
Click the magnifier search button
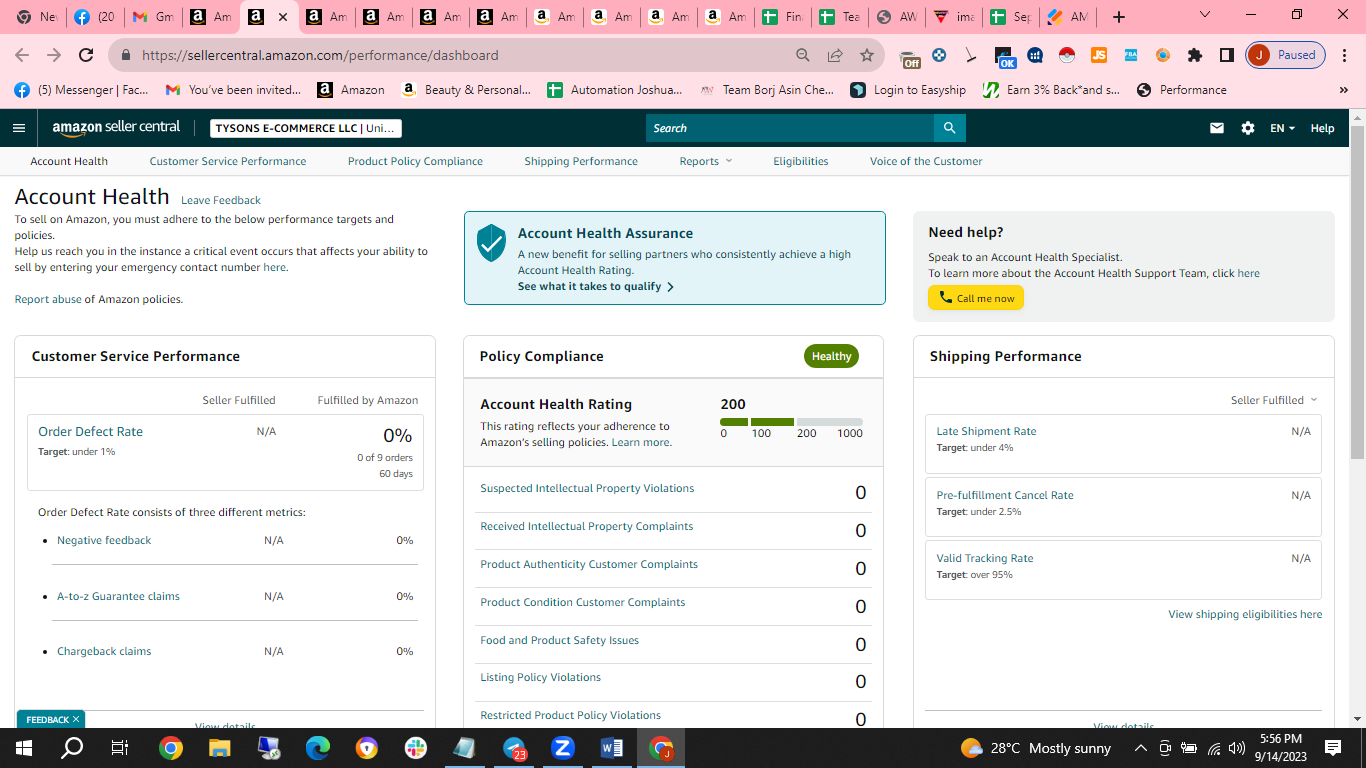click(x=949, y=128)
